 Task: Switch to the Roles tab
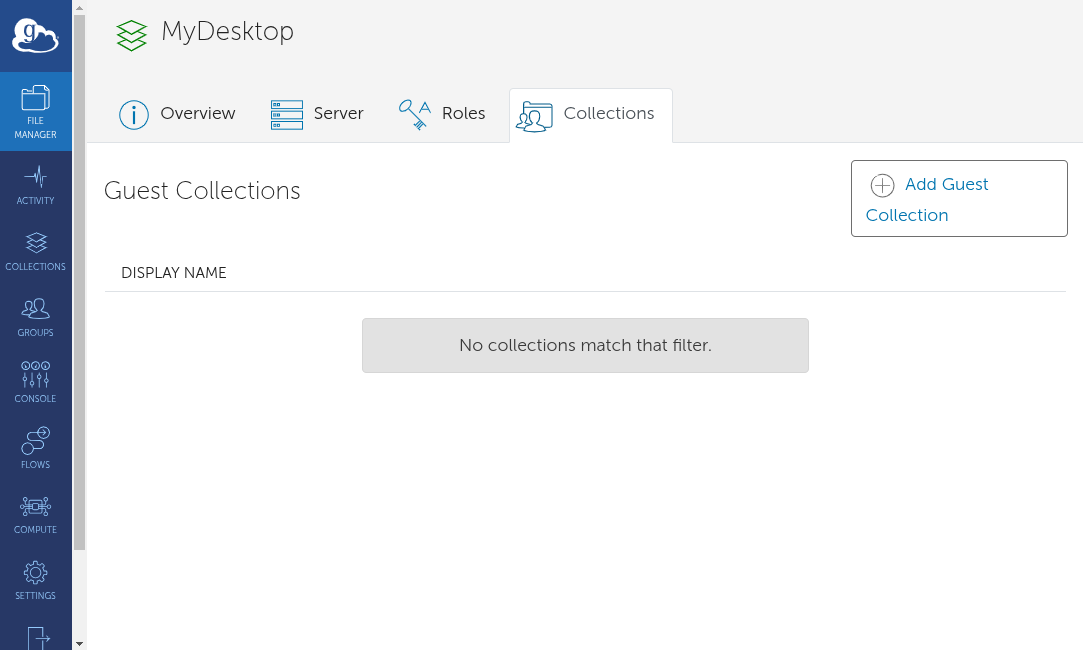[442, 114]
